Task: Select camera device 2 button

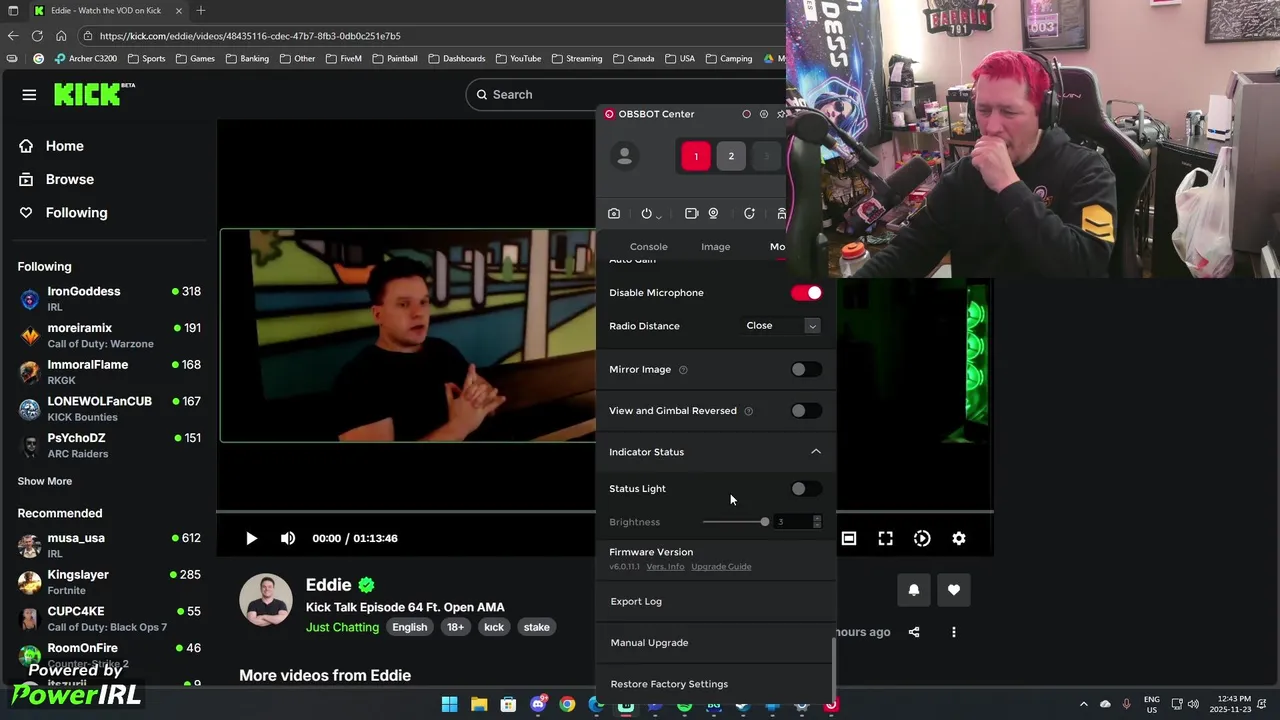Action: (731, 156)
